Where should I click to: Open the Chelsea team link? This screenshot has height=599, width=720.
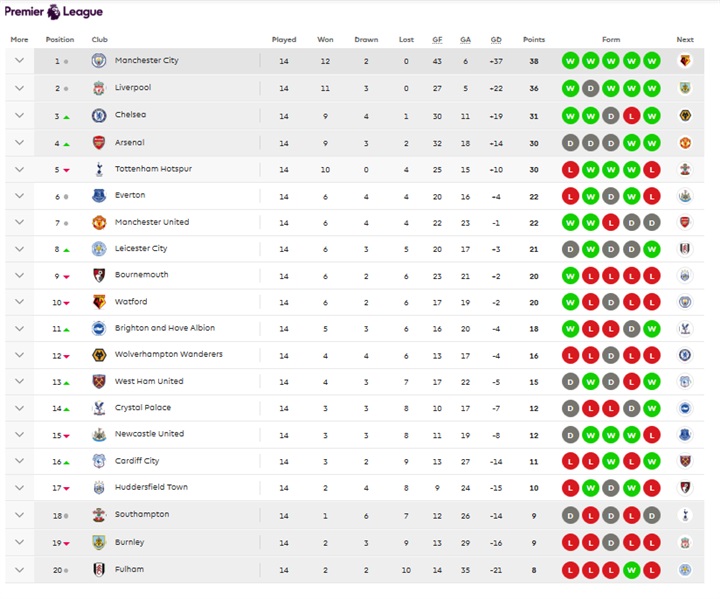[x=130, y=115]
